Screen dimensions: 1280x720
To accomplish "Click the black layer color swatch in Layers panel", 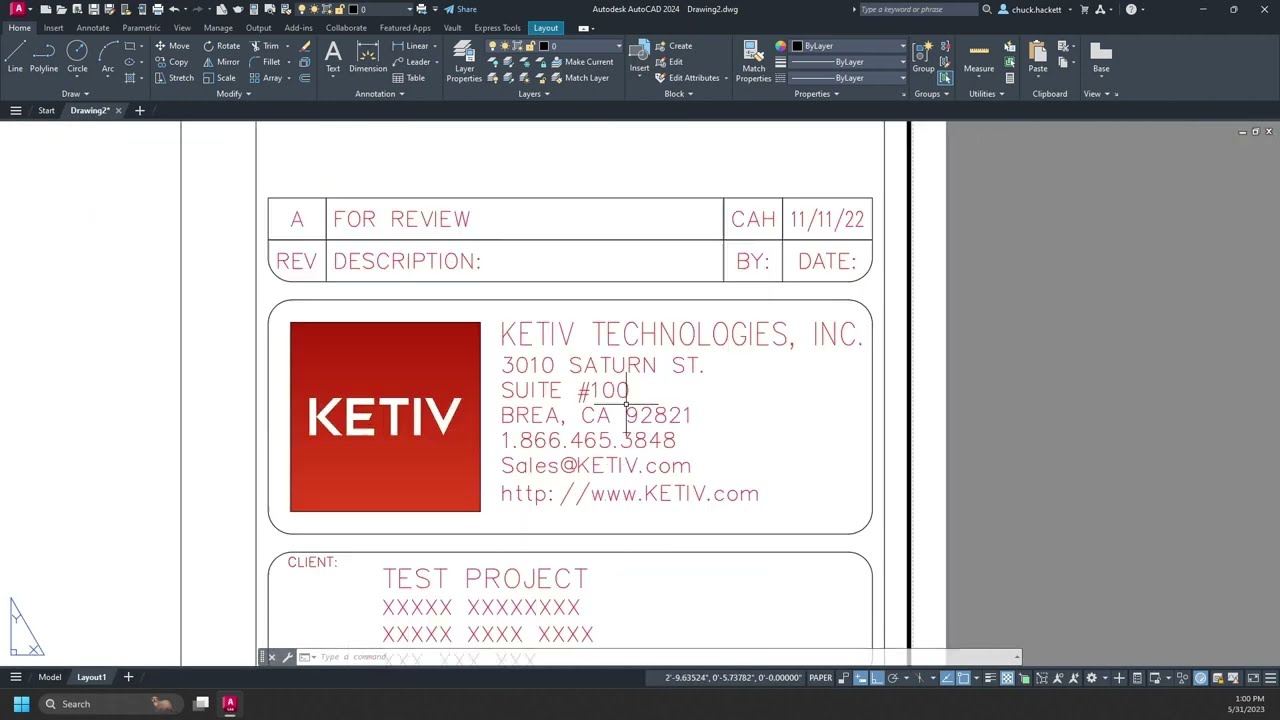I will point(544,46).
